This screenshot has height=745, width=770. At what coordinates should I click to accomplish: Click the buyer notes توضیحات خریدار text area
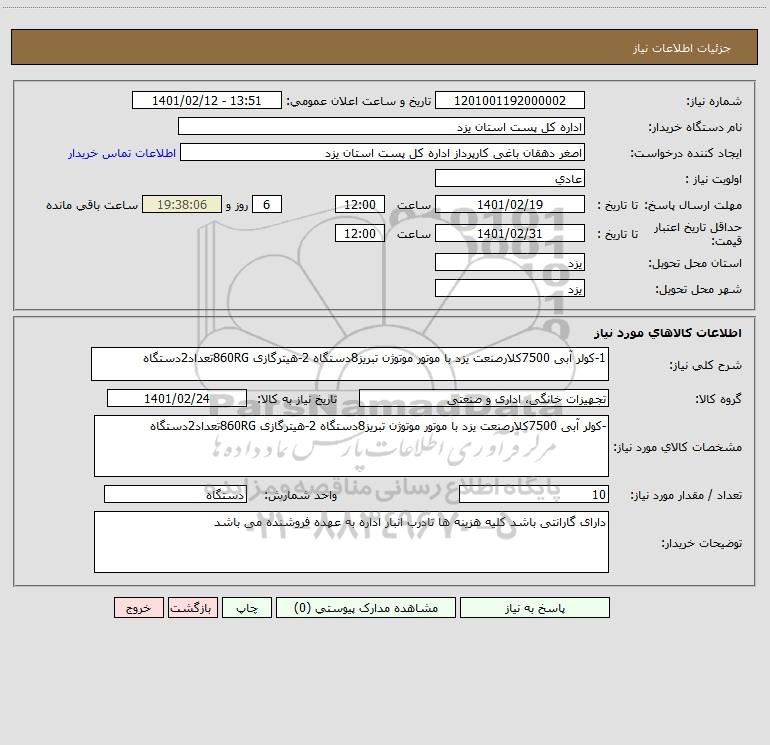[351, 542]
